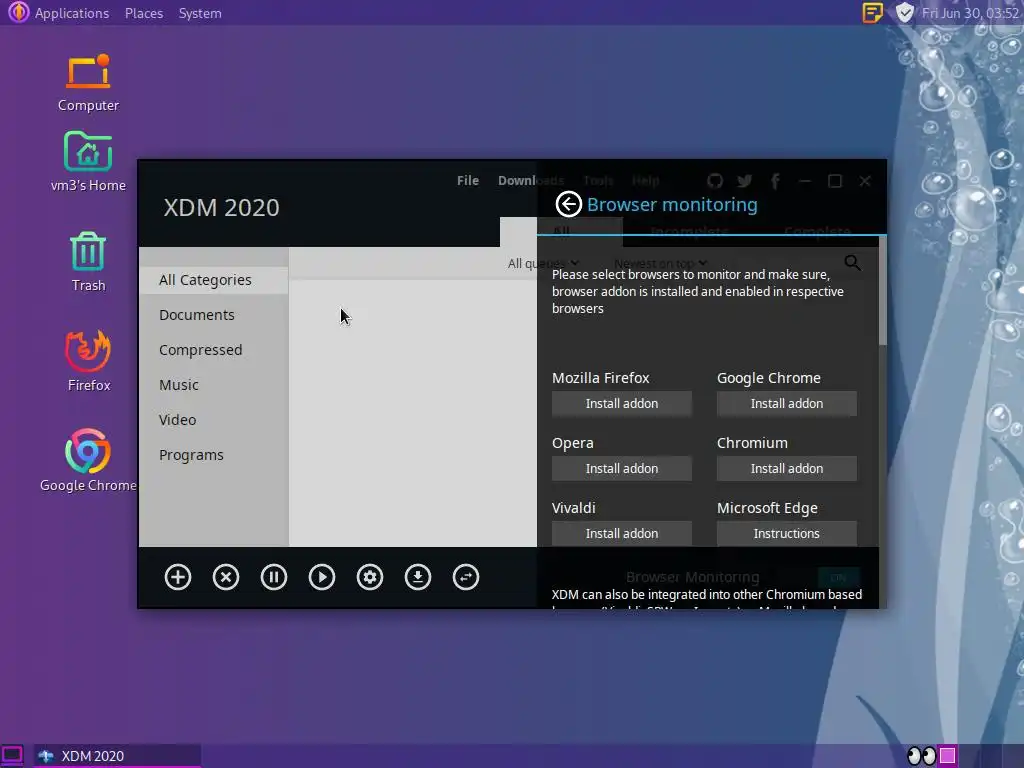1024x768 pixels.
Task: Click the XDM 2020 taskbar button
Action: [x=118, y=756]
